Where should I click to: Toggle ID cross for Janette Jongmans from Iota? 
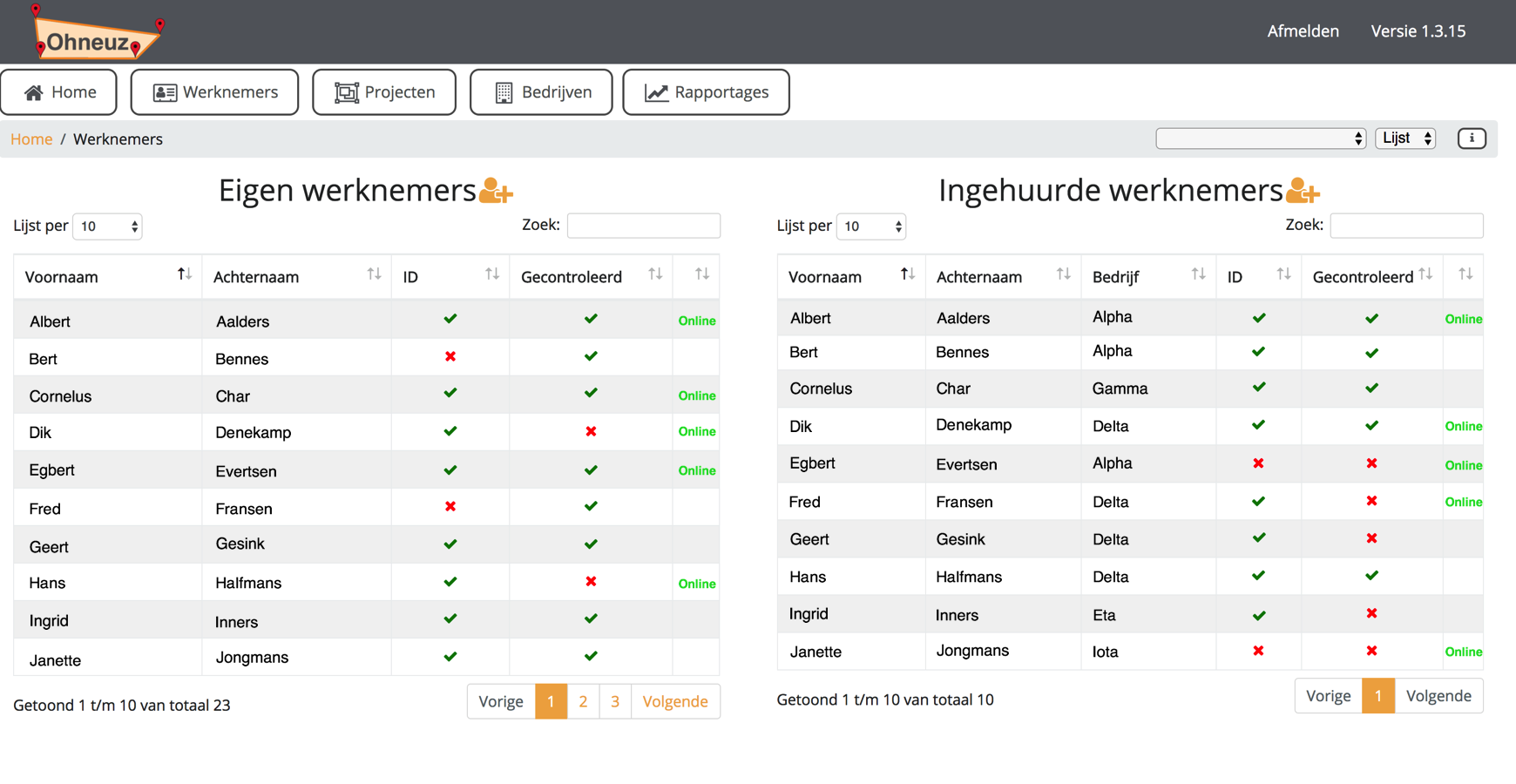pyautogui.click(x=1258, y=652)
